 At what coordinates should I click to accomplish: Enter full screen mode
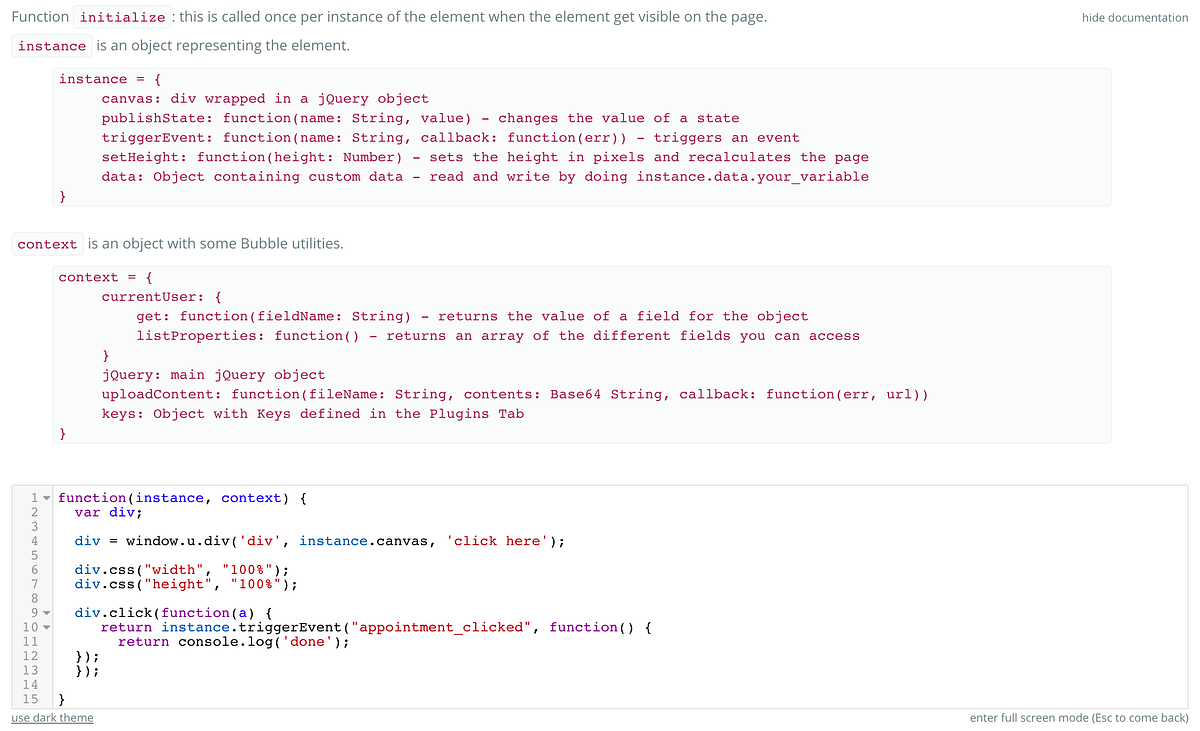pos(1078,718)
